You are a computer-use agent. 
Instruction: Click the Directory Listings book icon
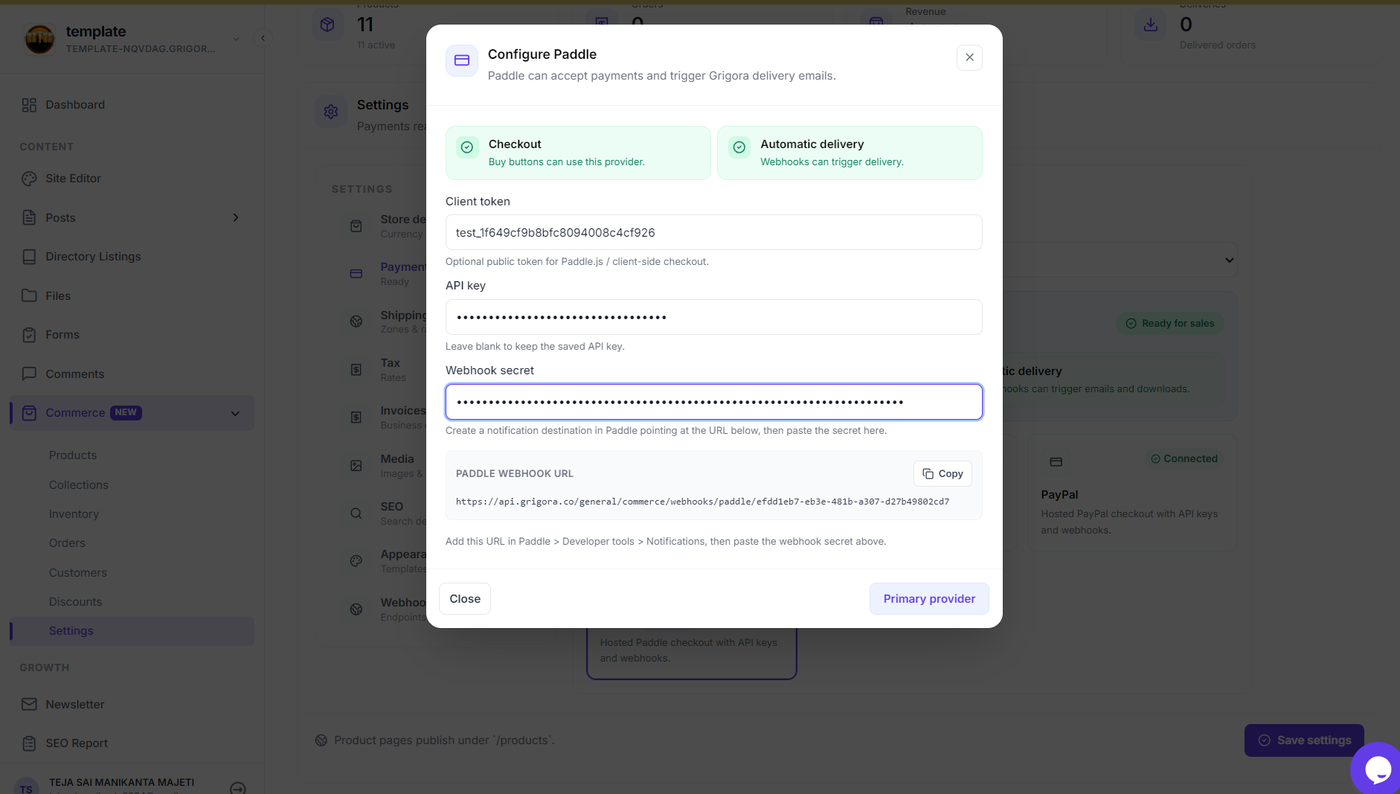point(29,257)
